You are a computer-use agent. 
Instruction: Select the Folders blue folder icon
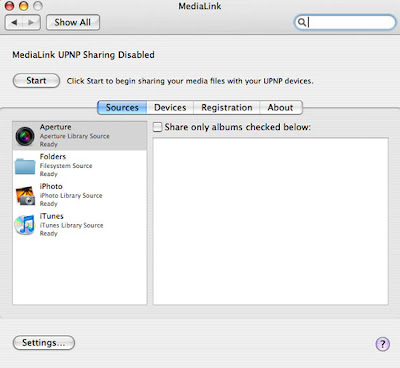pyautogui.click(x=25, y=166)
